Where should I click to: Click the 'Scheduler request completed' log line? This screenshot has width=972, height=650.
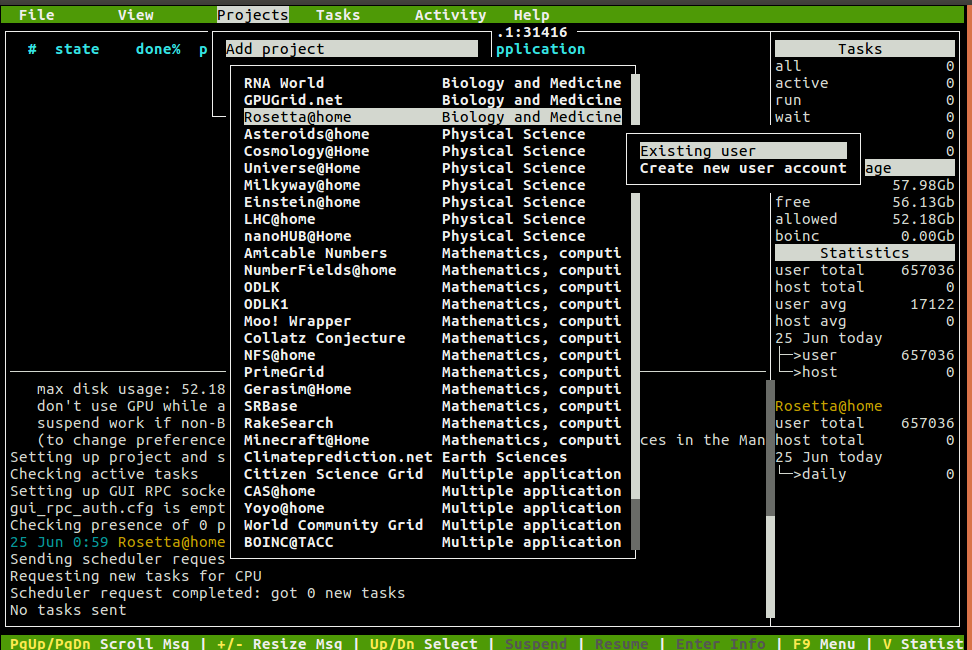208,593
